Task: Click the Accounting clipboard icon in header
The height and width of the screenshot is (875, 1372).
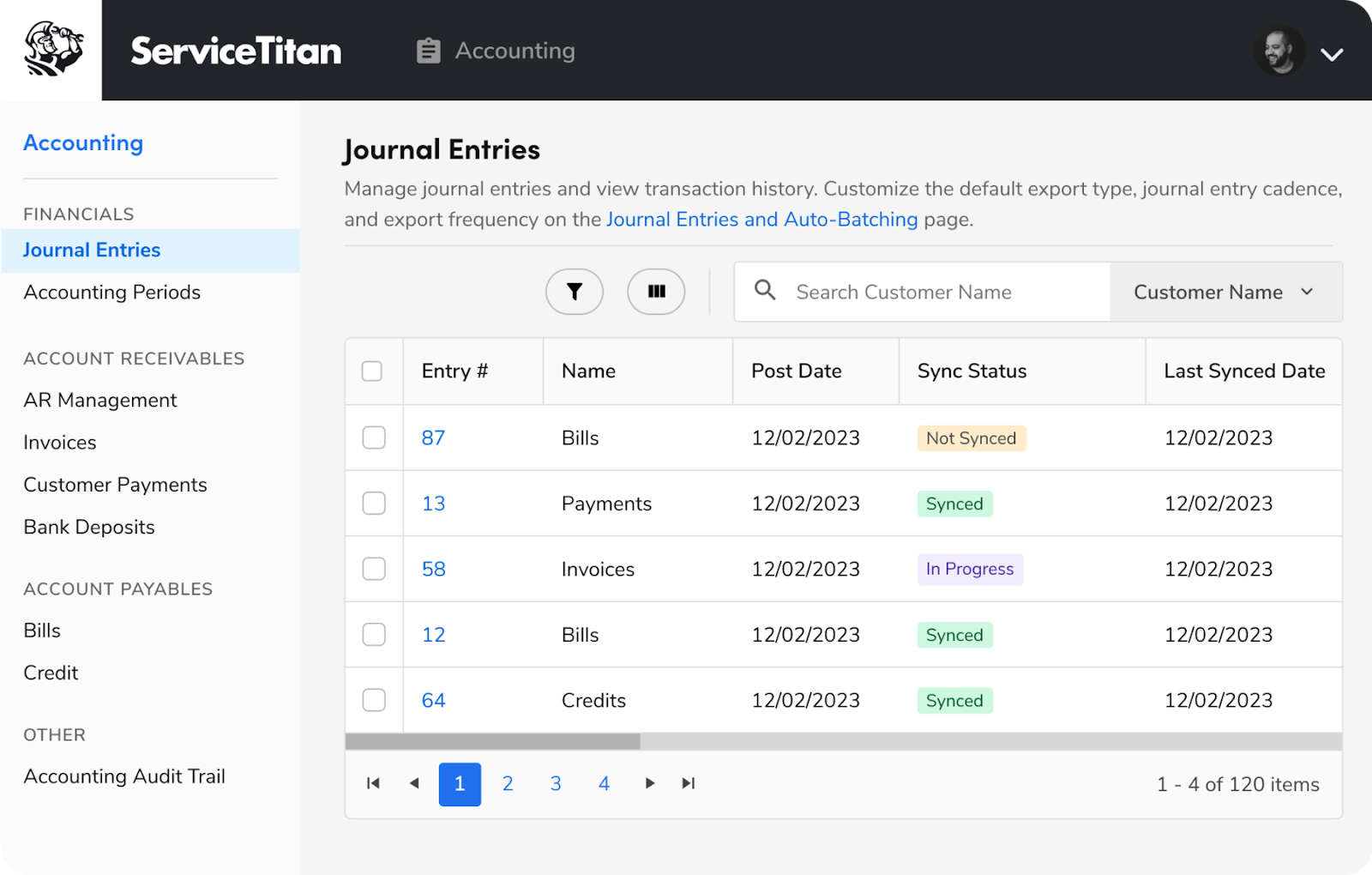Action: (428, 51)
